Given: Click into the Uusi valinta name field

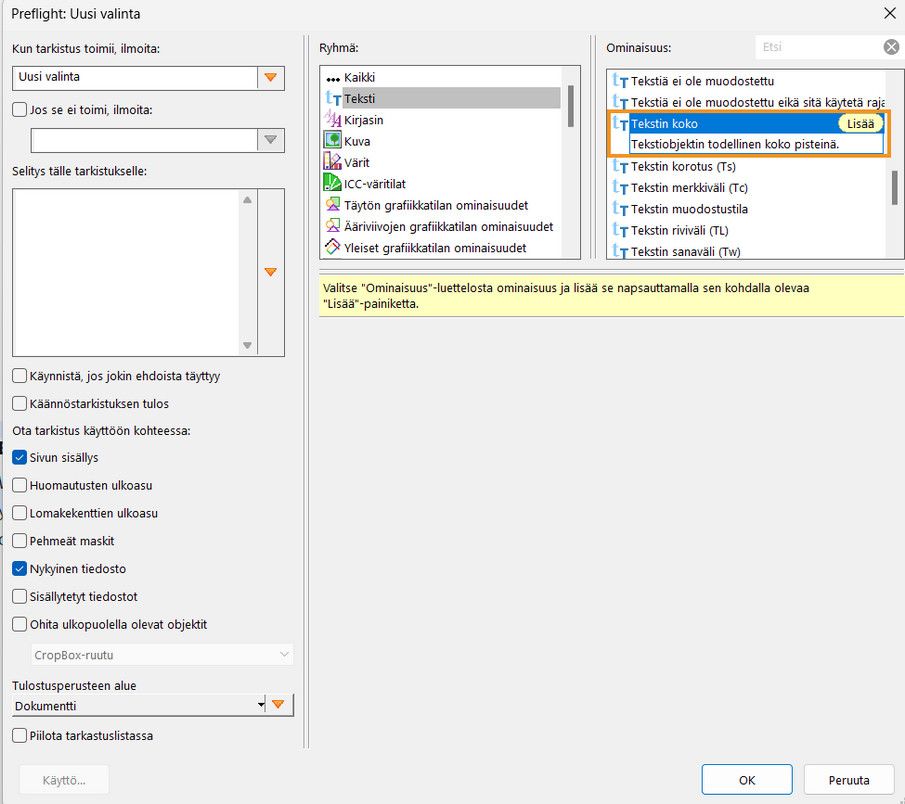Looking at the screenshot, I should pyautogui.click(x=134, y=77).
